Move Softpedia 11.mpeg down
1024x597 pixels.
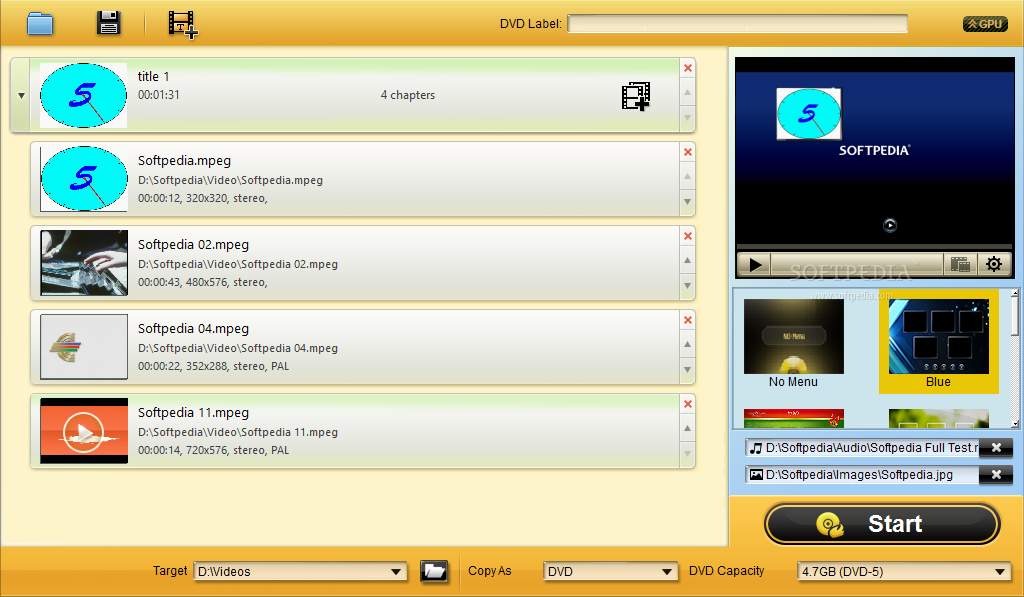pos(688,453)
